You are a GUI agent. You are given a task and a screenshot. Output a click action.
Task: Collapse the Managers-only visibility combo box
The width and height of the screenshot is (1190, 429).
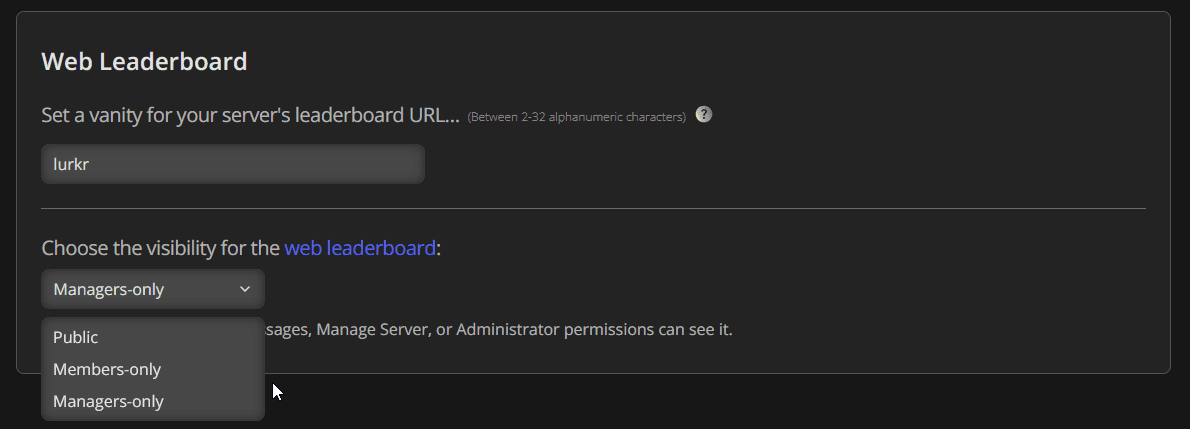pyautogui.click(x=152, y=289)
